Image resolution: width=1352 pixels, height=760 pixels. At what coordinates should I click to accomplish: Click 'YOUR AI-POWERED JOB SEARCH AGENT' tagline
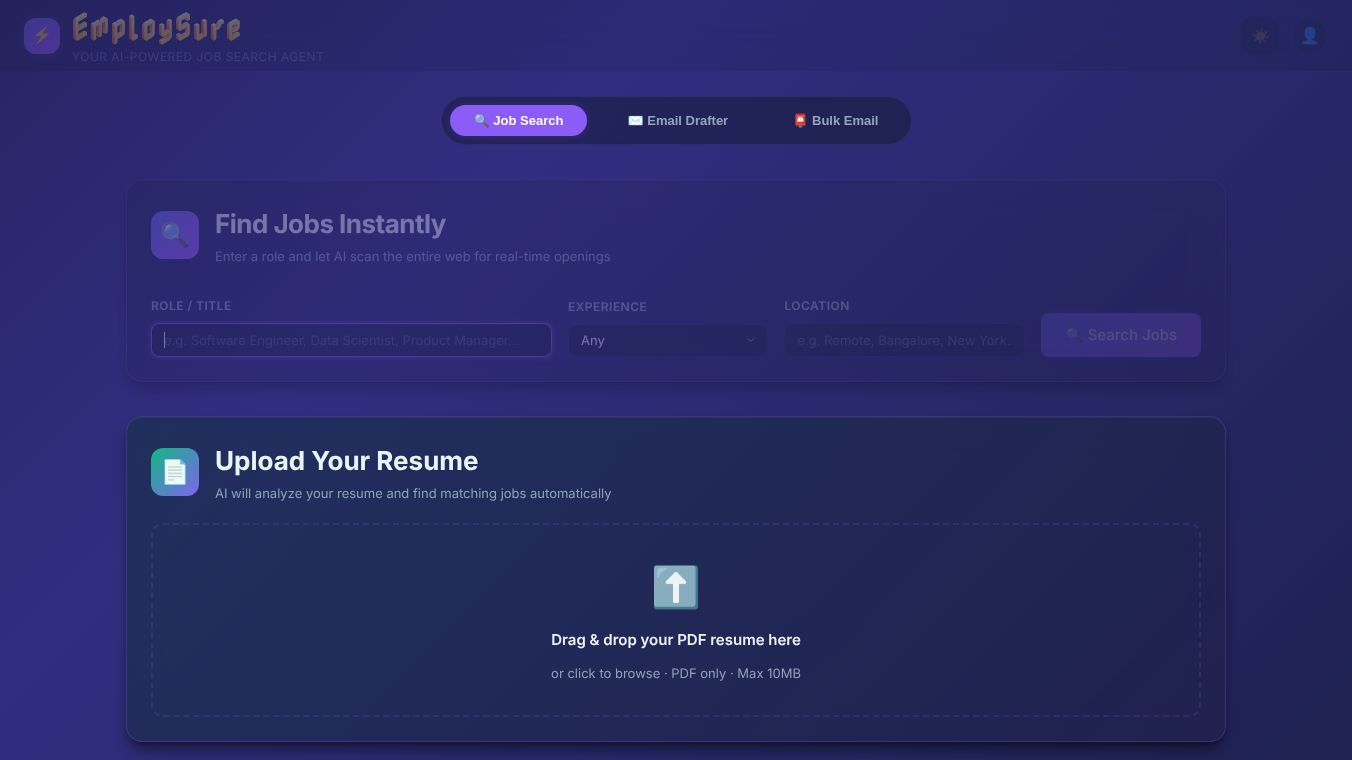click(198, 57)
